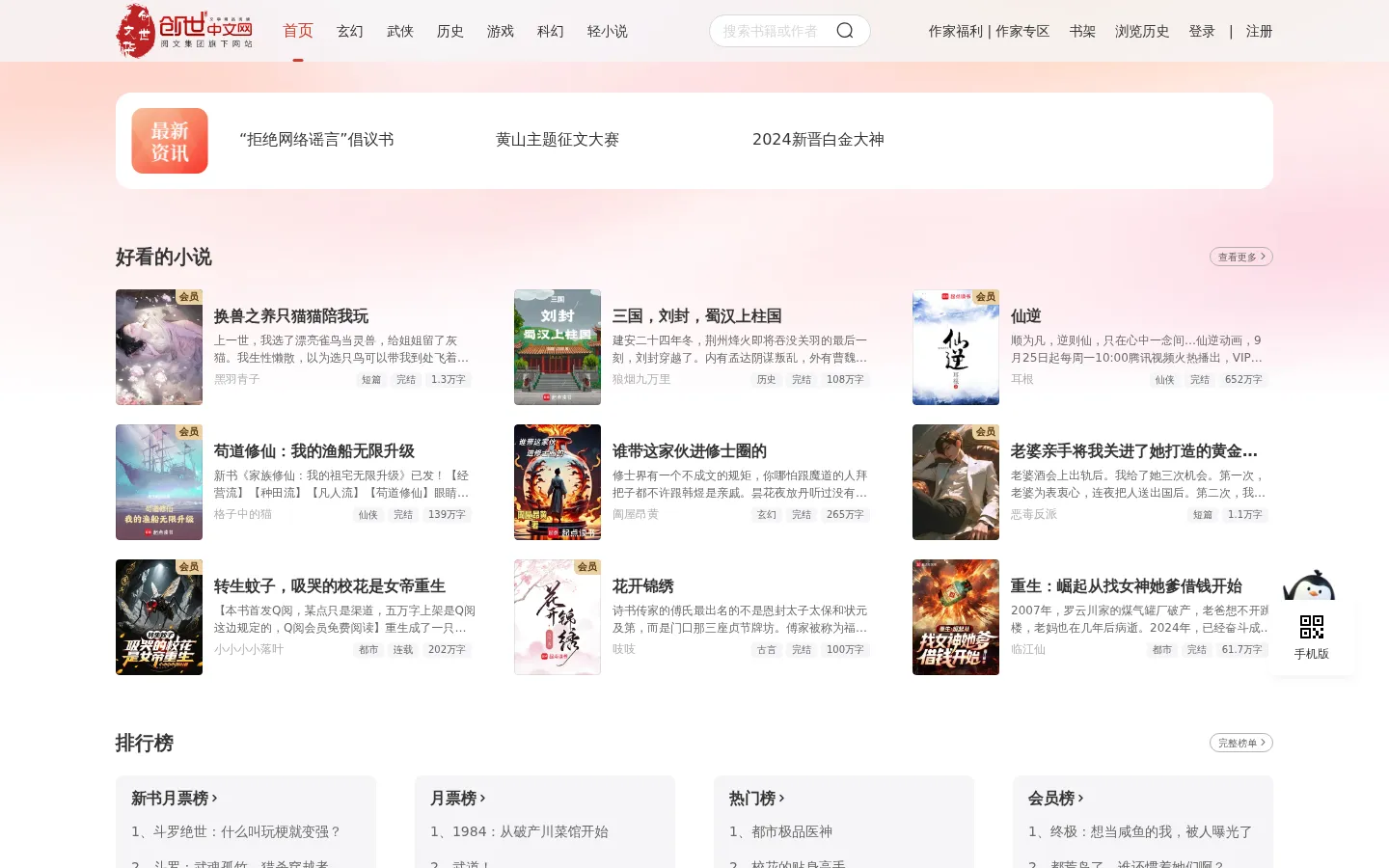Click author name 耳根
This screenshot has width=1389, height=868.
(1022, 379)
